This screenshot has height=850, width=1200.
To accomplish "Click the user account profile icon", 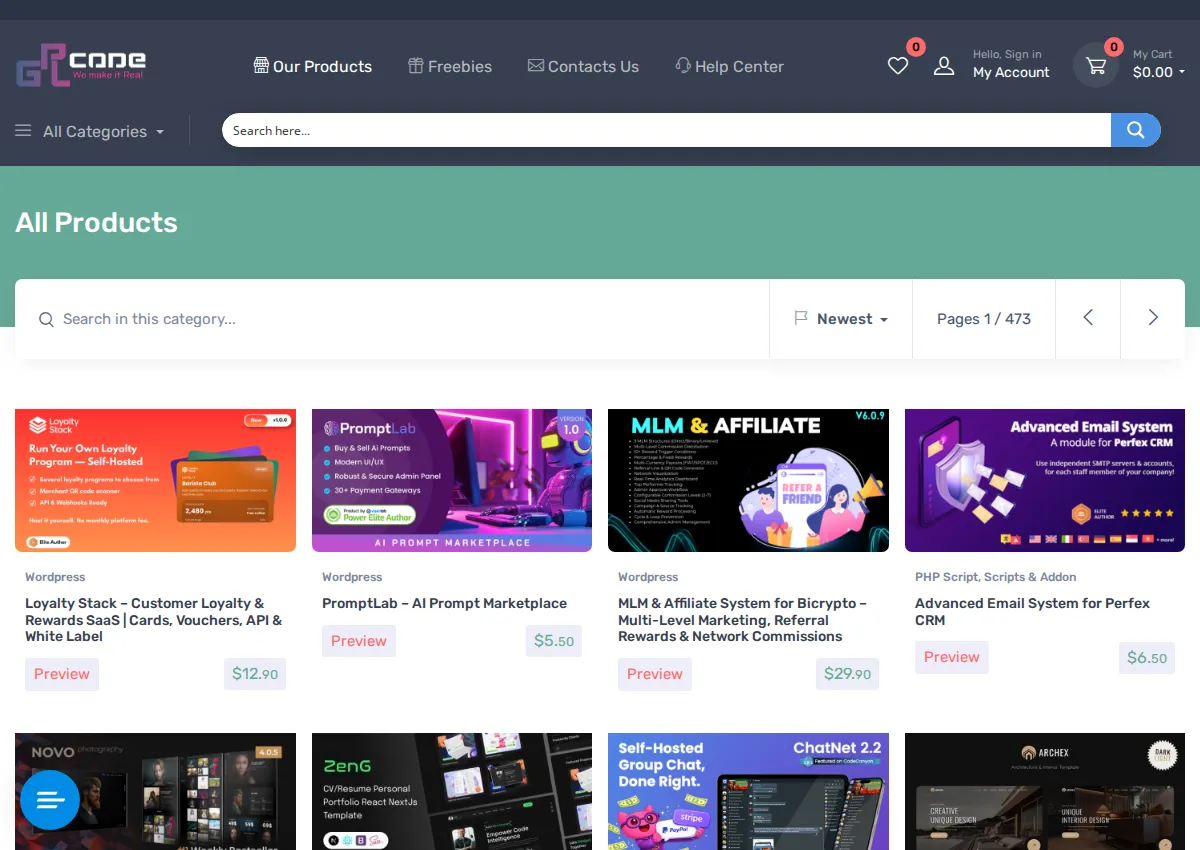I will point(944,66).
